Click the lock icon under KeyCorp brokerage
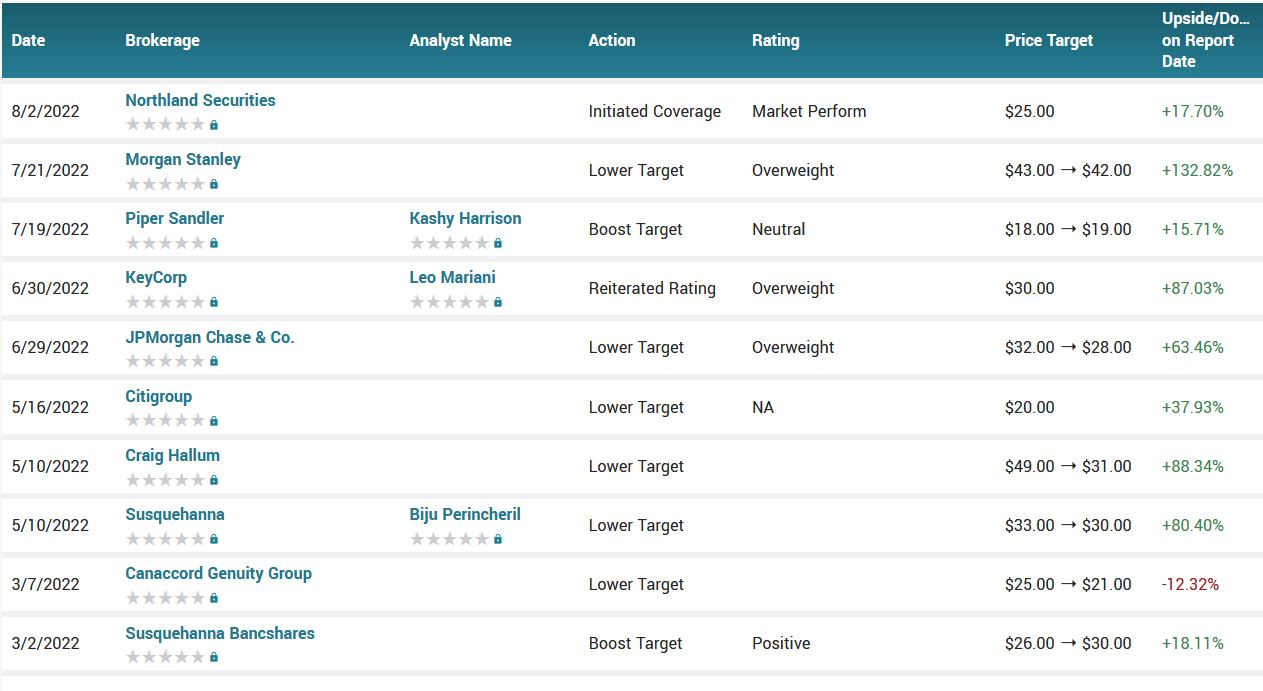This screenshot has width=1263, height=691. tap(214, 302)
